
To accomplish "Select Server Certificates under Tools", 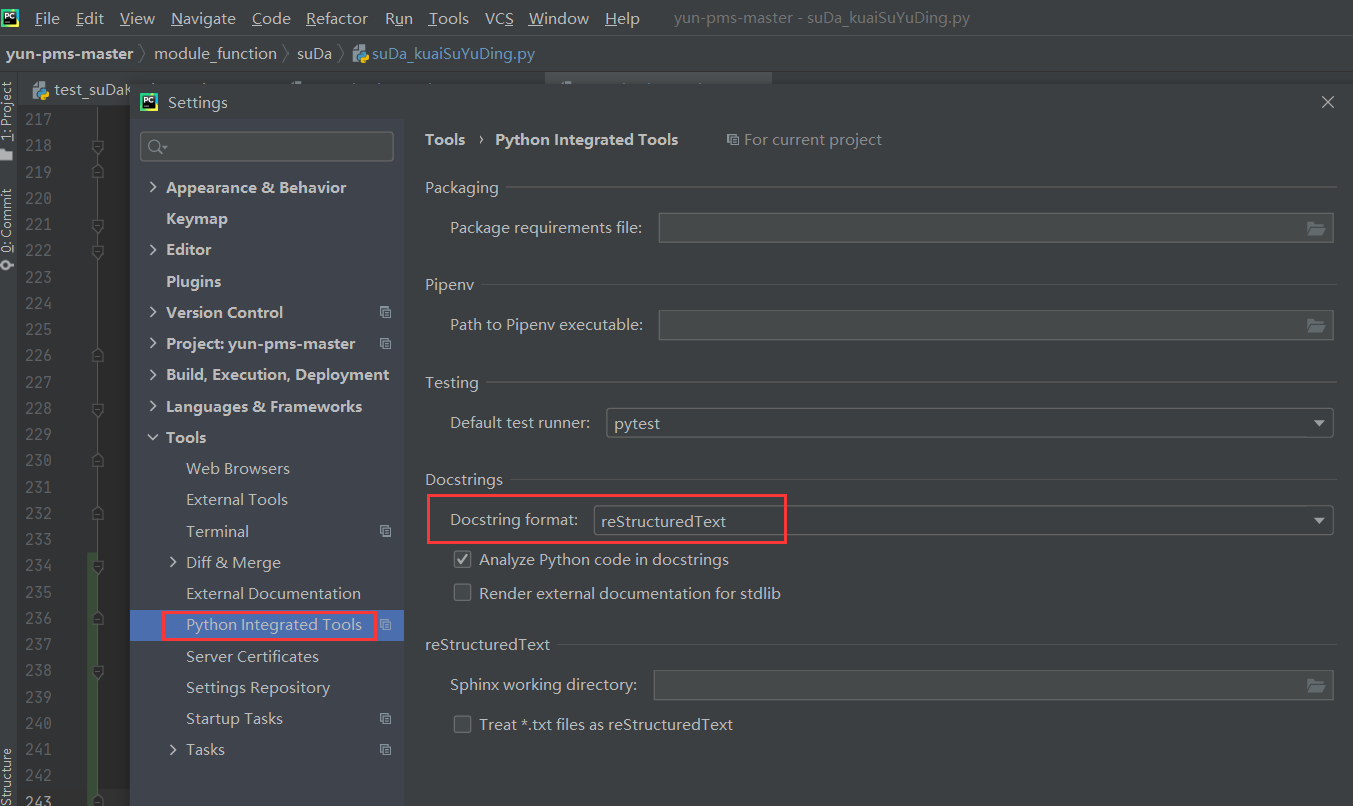I will click(x=252, y=657).
